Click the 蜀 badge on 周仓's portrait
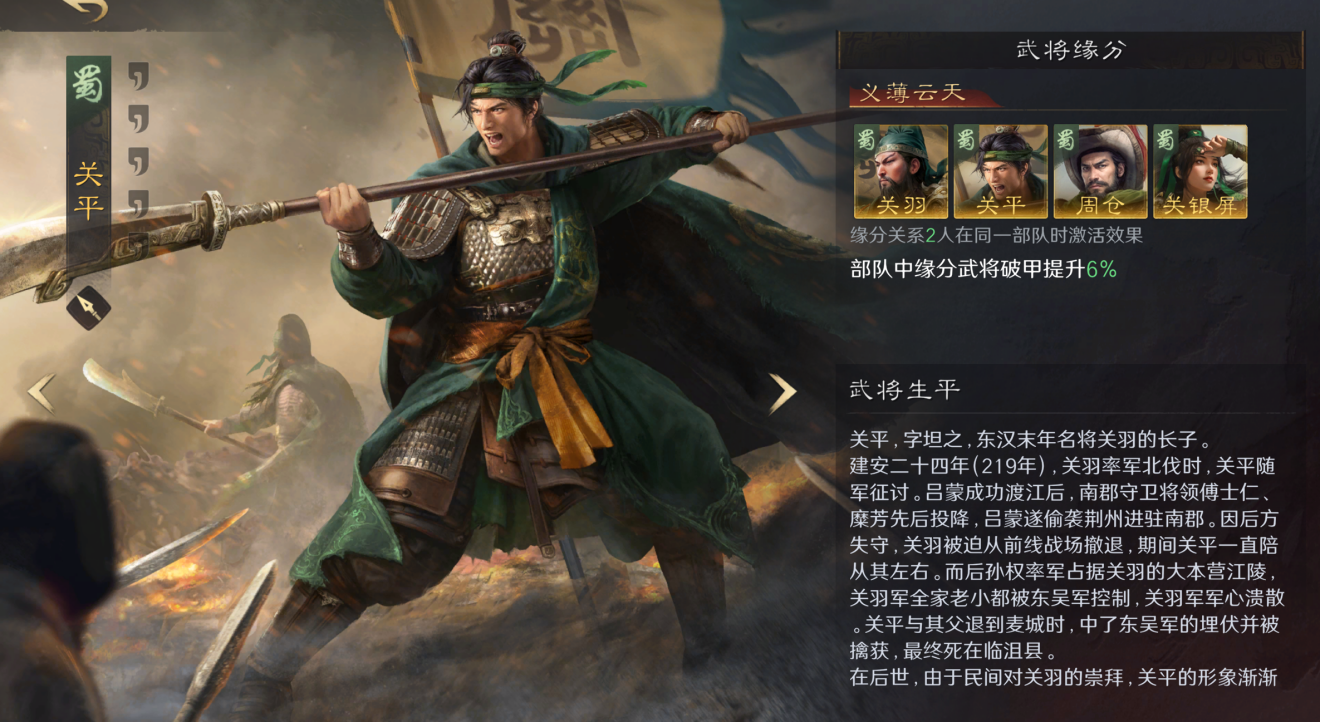Screen dimensions: 1320x722 [x=1064, y=137]
